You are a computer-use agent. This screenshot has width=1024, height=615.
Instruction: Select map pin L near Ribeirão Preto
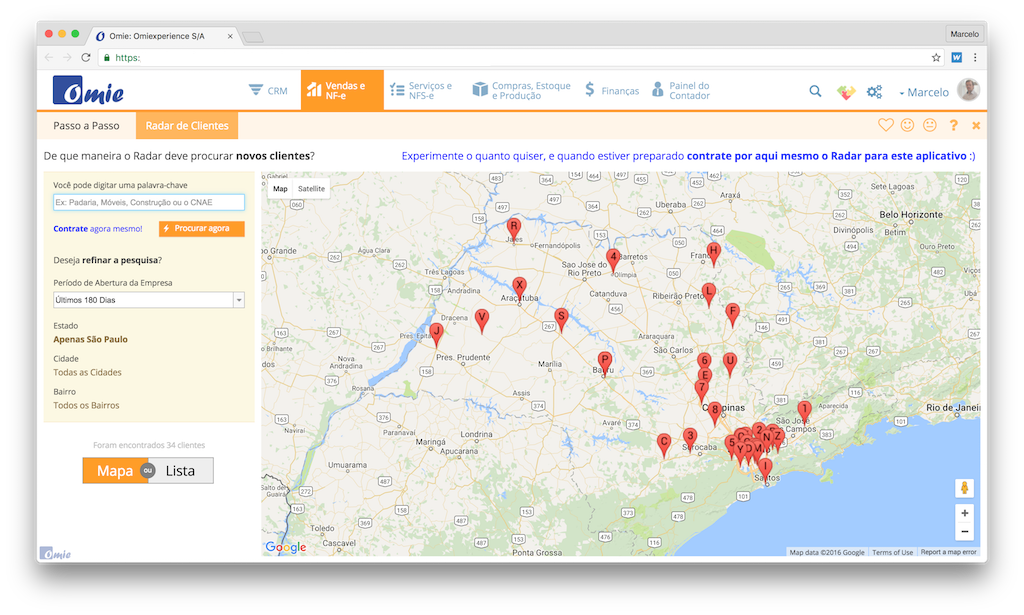(x=709, y=294)
